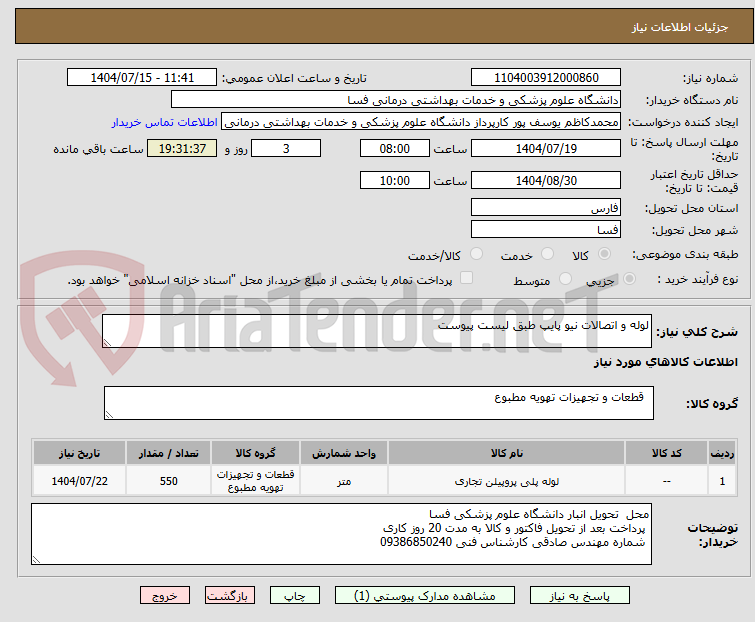The width and height of the screenshot is (755, 622).
Task: Click the نام دستگاه خریدار field
Action: [x=396, y=100]
